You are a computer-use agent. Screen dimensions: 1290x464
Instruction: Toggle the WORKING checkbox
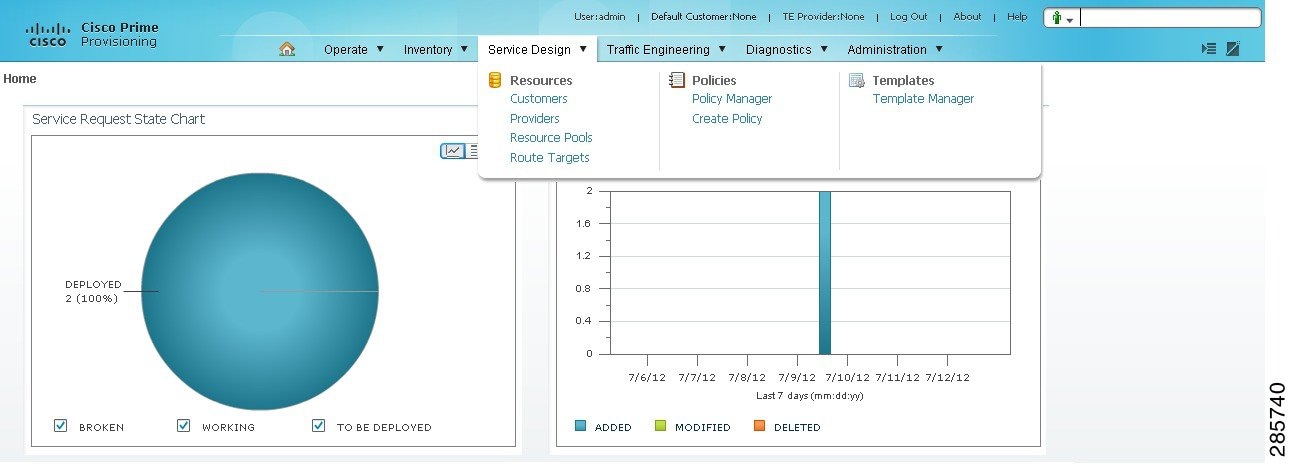[184, 426]
